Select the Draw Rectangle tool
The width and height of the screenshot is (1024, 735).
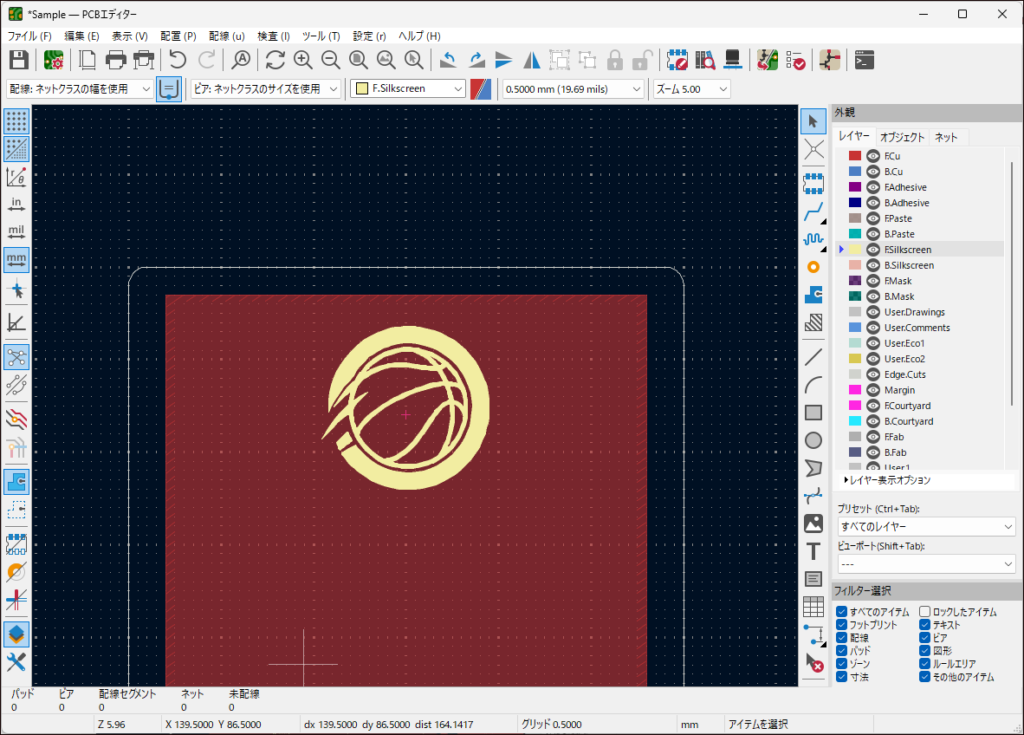coord(814,412)
